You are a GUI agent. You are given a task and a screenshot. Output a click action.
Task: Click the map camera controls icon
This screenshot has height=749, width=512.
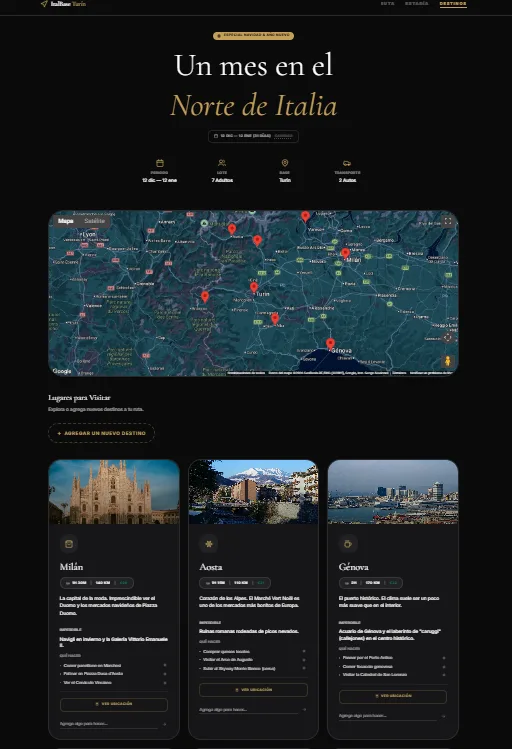[448, 338]
